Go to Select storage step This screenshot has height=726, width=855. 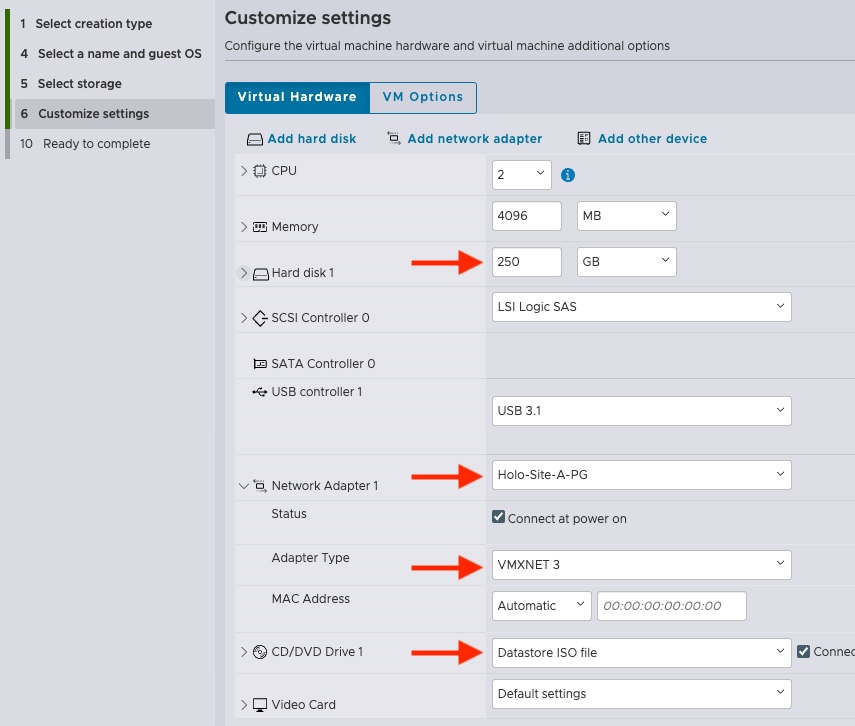79,84
